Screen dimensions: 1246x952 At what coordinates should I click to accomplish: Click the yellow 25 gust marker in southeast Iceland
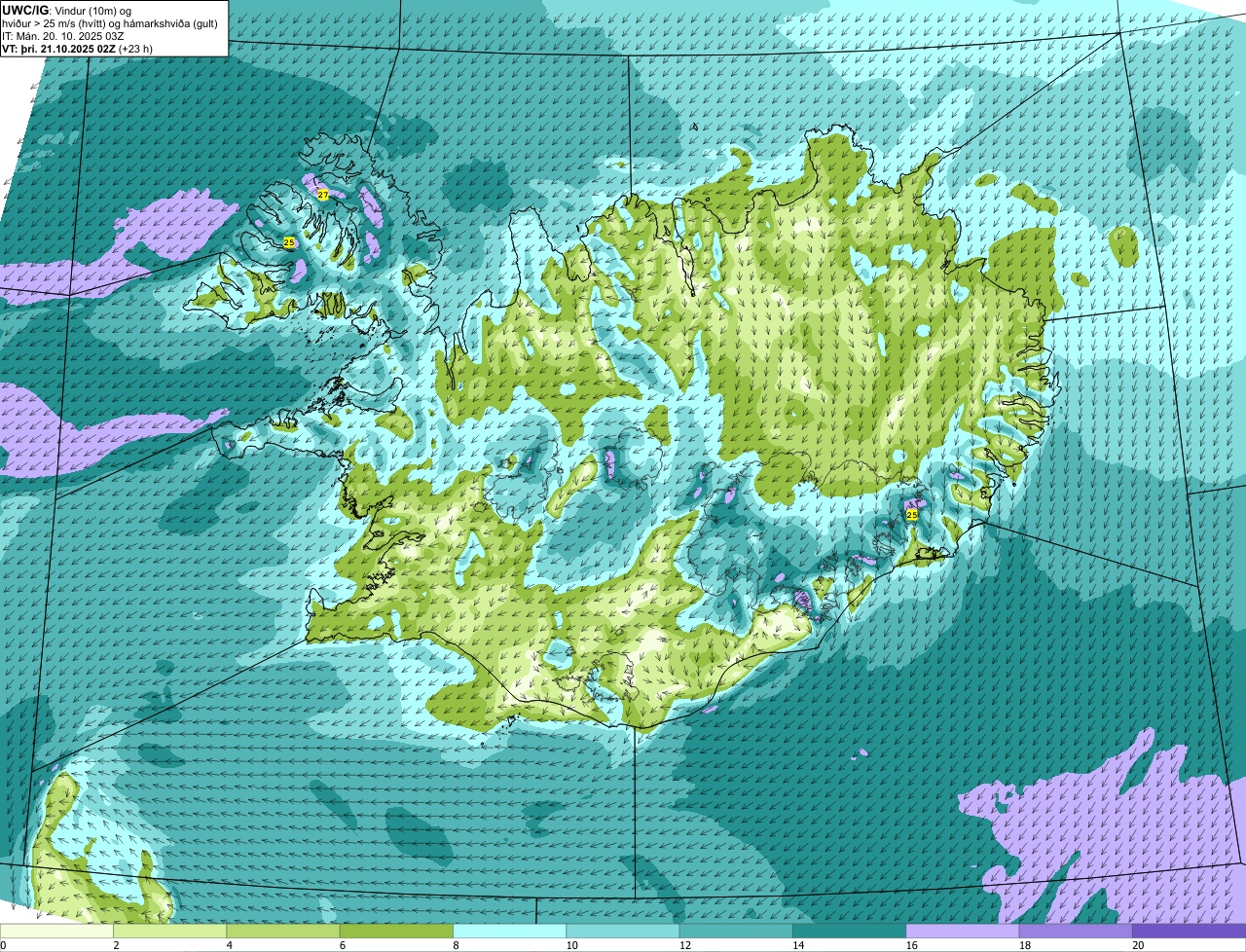tap(912, 515)
